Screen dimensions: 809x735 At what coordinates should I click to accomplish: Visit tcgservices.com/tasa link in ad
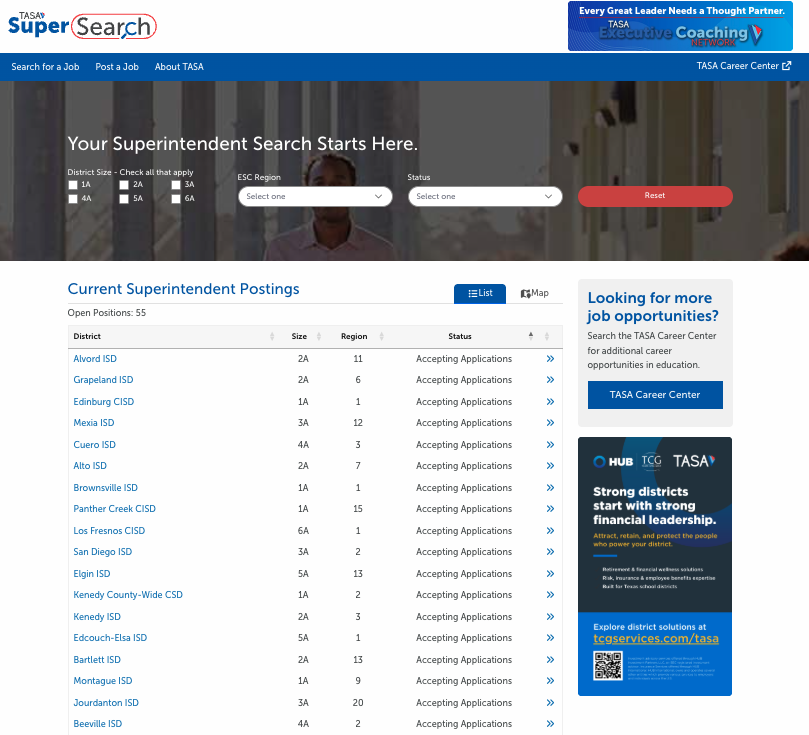656,639
